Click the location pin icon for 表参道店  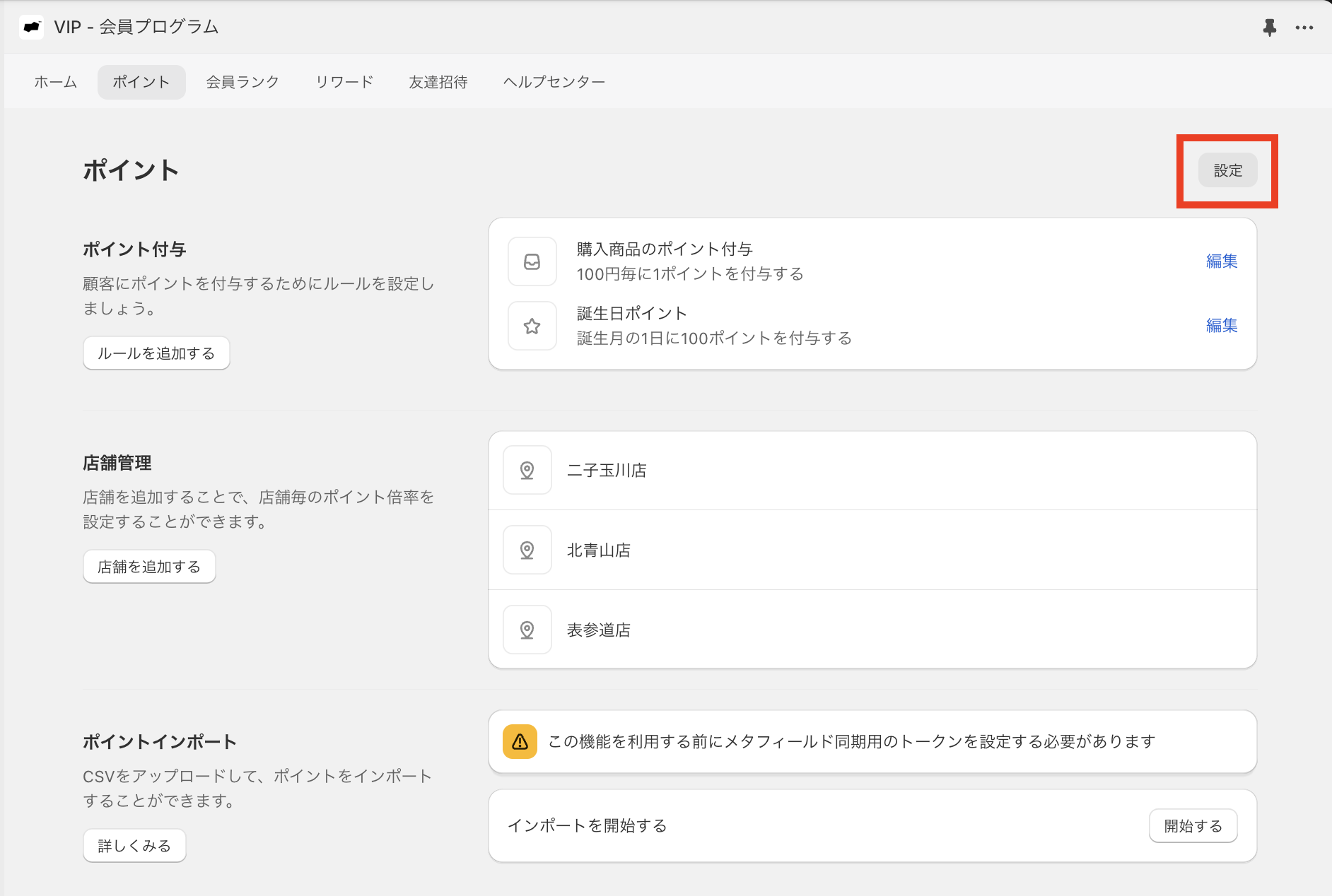tap(527, 630)
